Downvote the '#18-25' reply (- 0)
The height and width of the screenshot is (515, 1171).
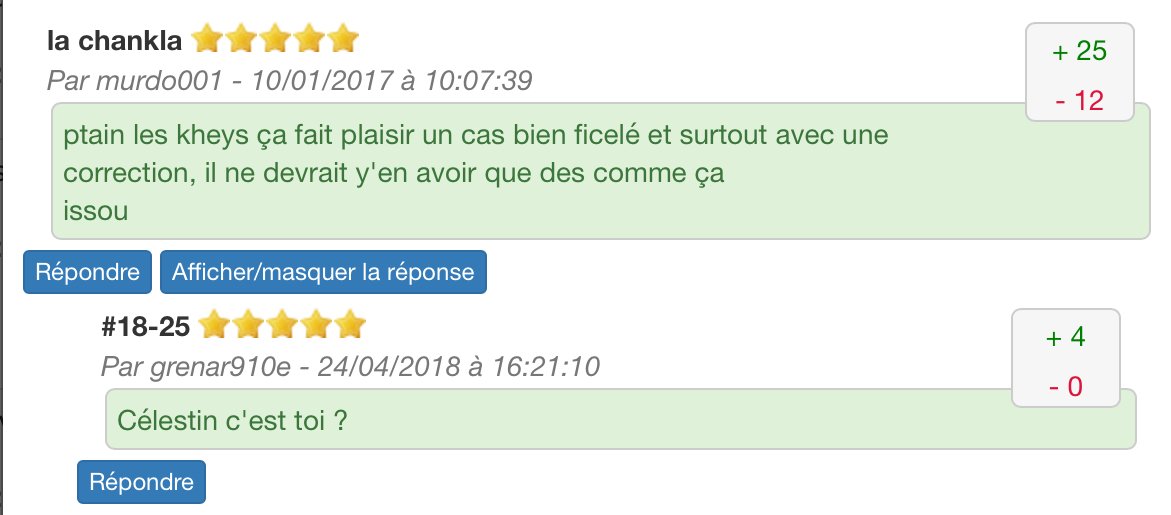pyautogui.click(x=1065, y=386)
